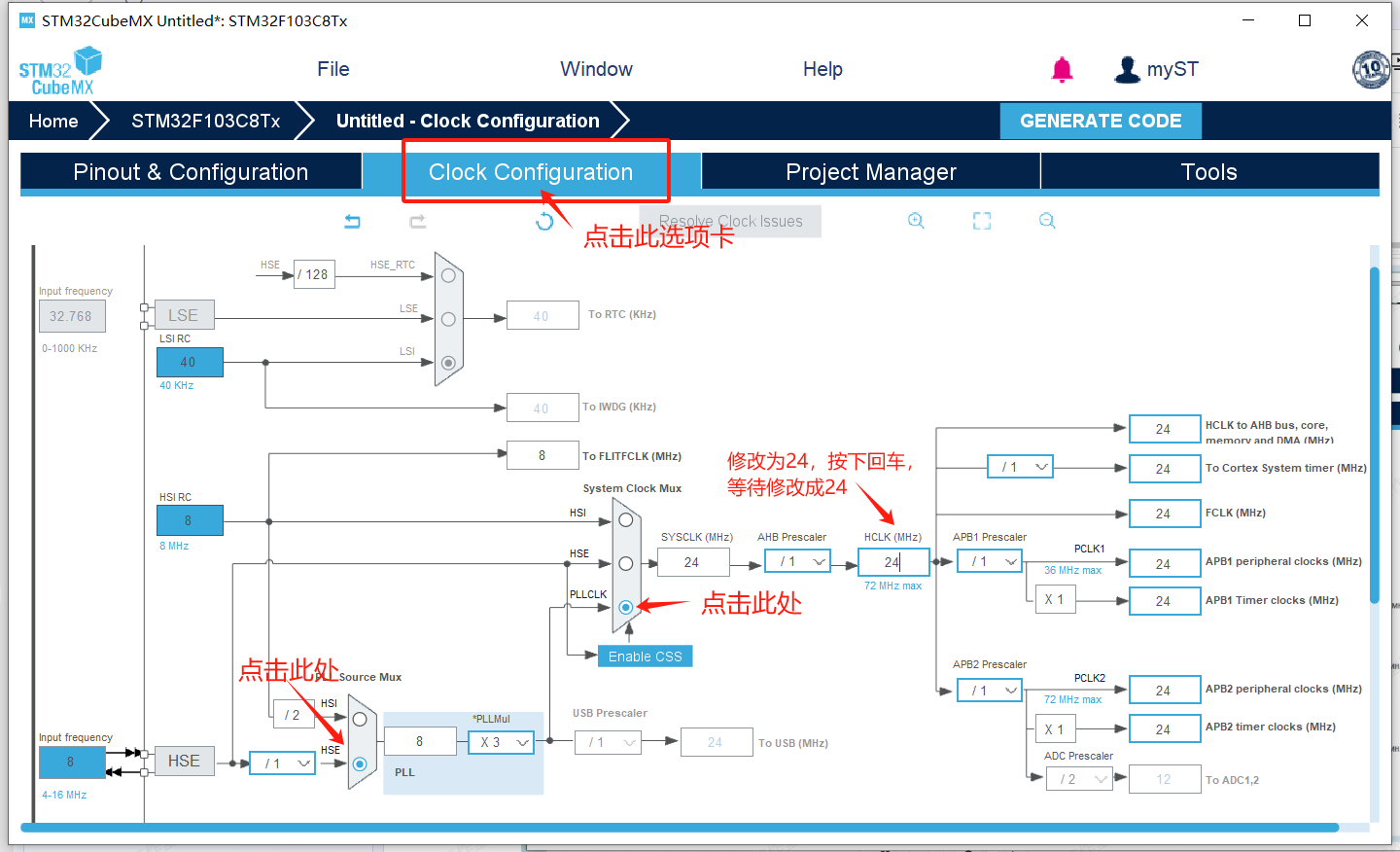Zoom in on the clock diagram
Image resolution: width=1400 pixels, height=852 pixels.
(916, 221)
